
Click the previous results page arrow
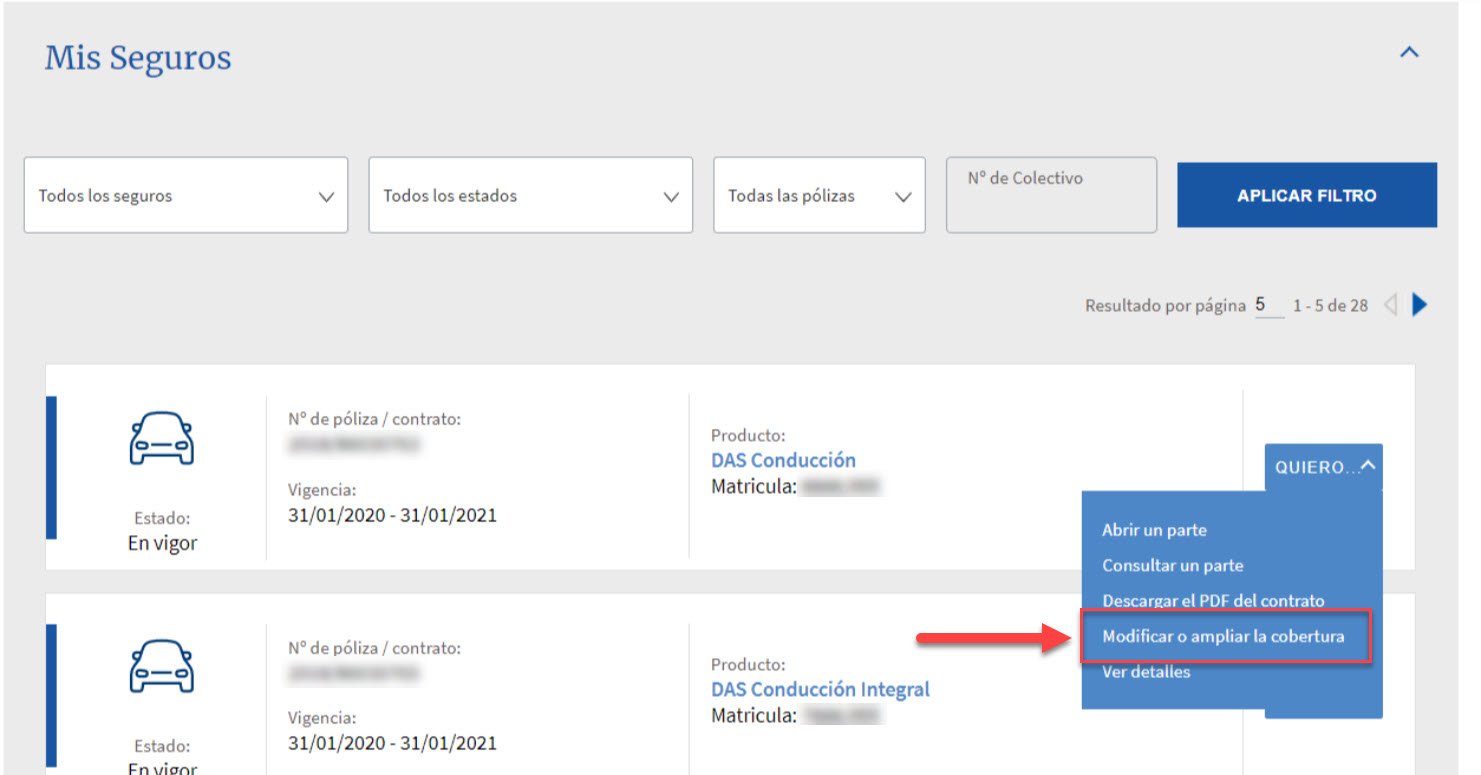[x=1389, y=305]
